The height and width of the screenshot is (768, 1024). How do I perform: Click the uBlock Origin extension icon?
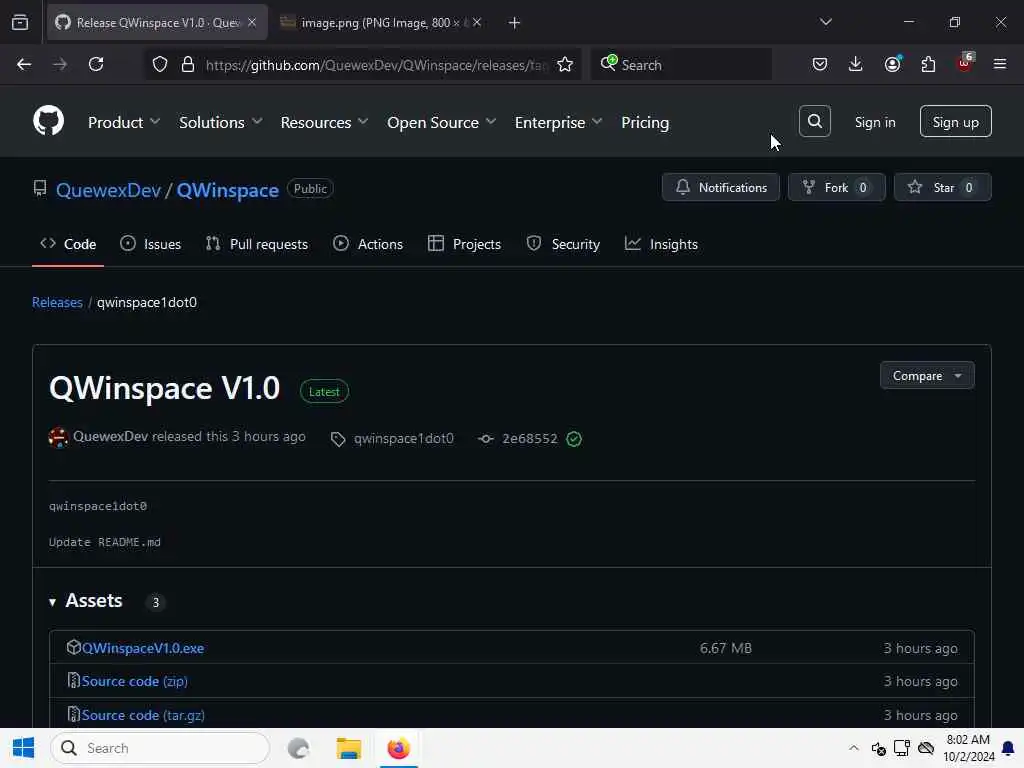(x=965, y=63)
